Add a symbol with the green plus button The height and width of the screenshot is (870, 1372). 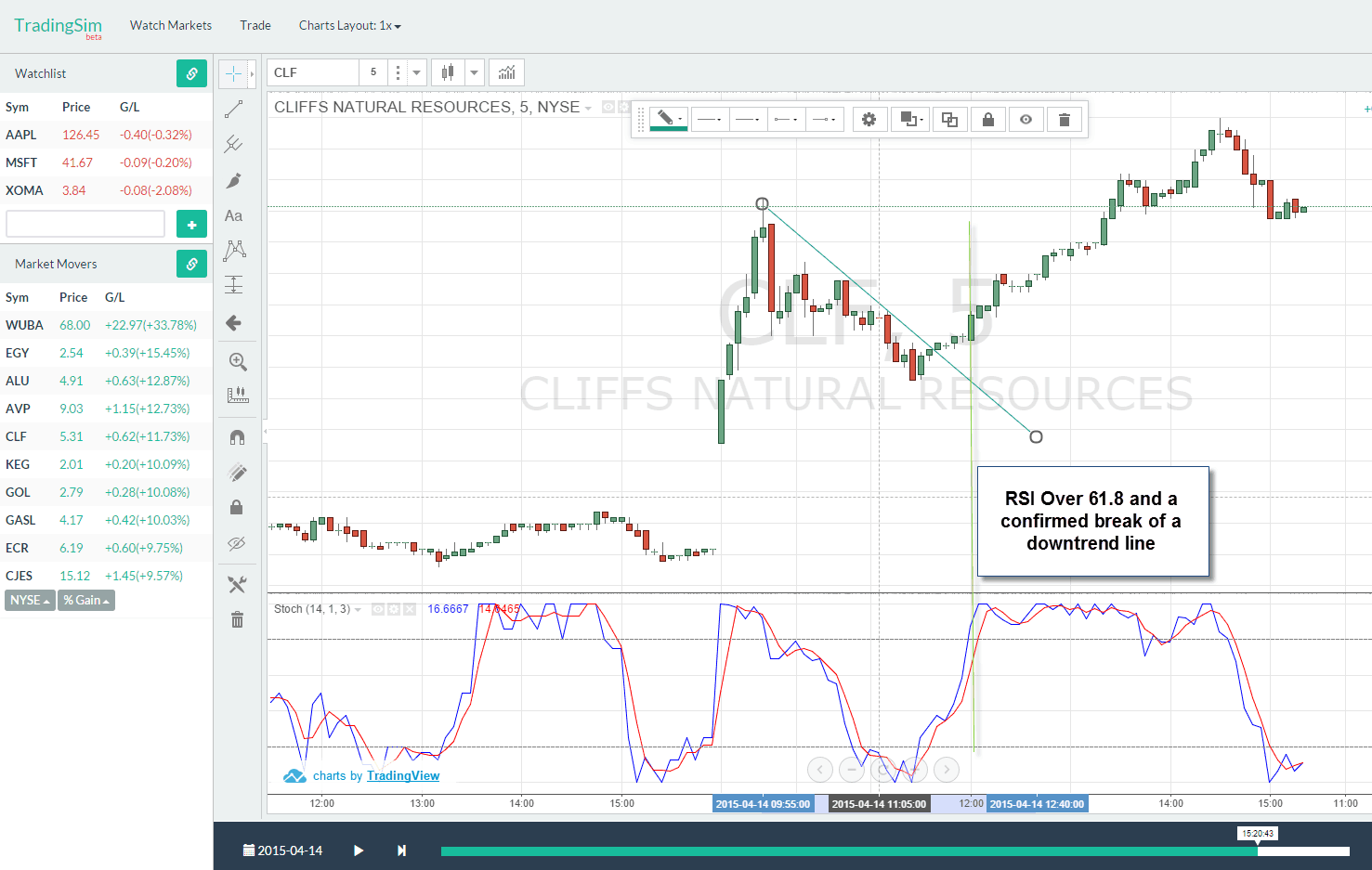coord(191,223)
